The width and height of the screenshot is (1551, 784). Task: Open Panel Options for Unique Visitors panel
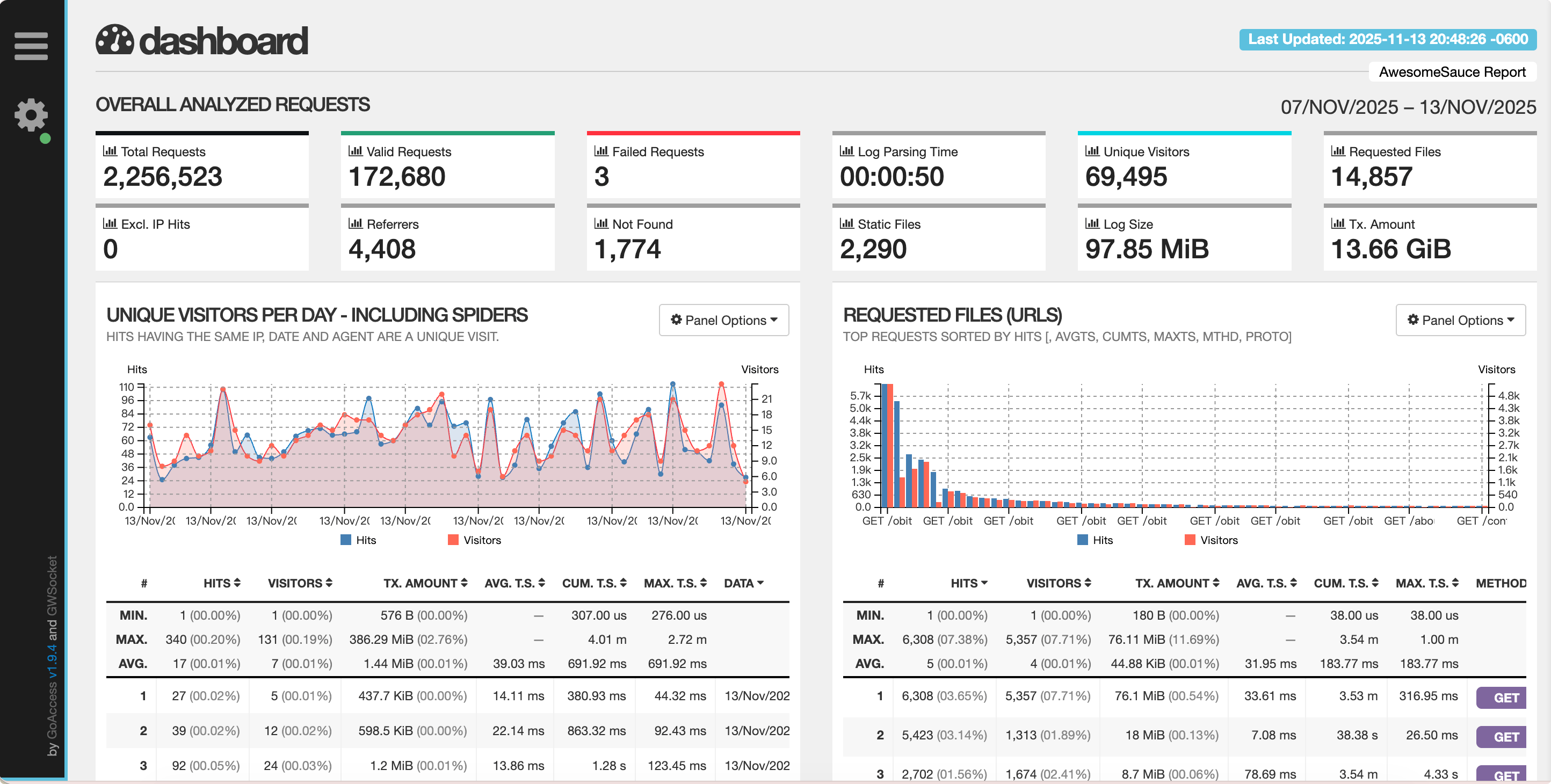coord(724,321)
